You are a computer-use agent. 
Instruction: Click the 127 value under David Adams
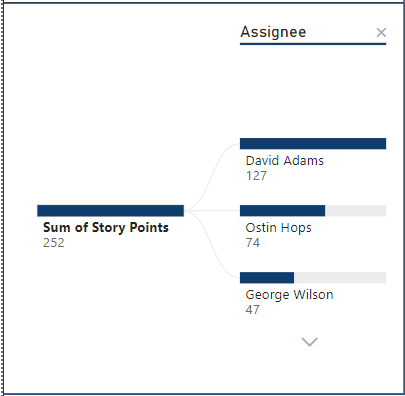click(x=256, y=176)
